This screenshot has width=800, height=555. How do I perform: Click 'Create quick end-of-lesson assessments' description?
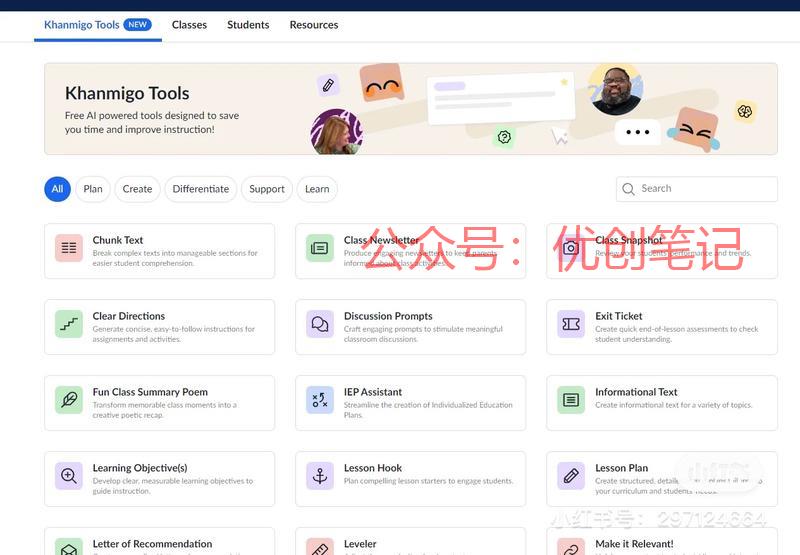click(x=677, y=334)
